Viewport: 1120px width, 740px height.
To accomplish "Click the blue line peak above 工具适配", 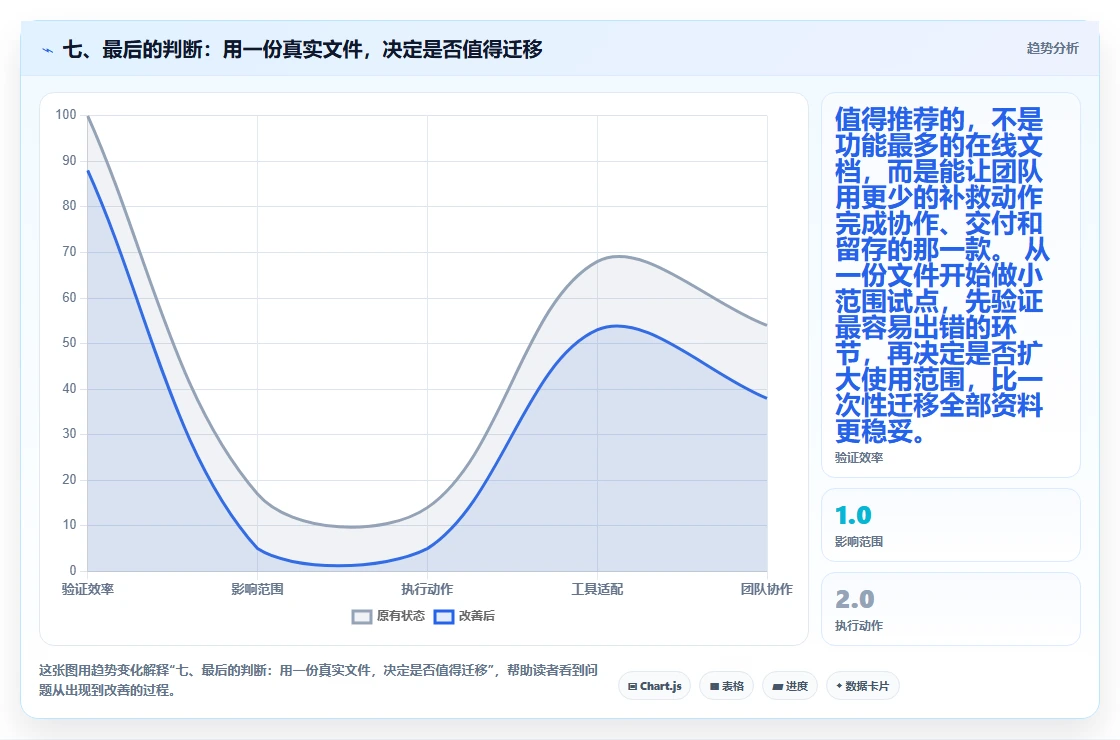I will (x=616, y=326).
